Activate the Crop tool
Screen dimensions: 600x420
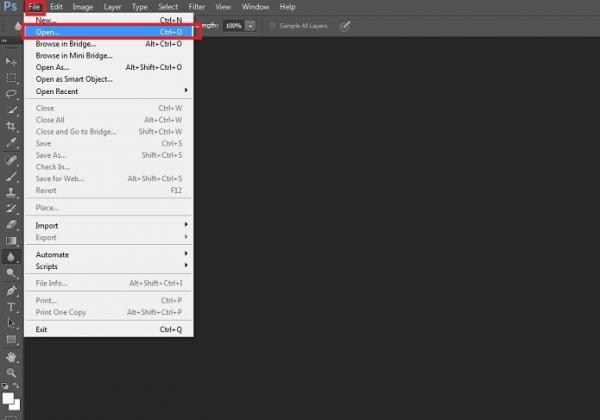coord(11,126)
